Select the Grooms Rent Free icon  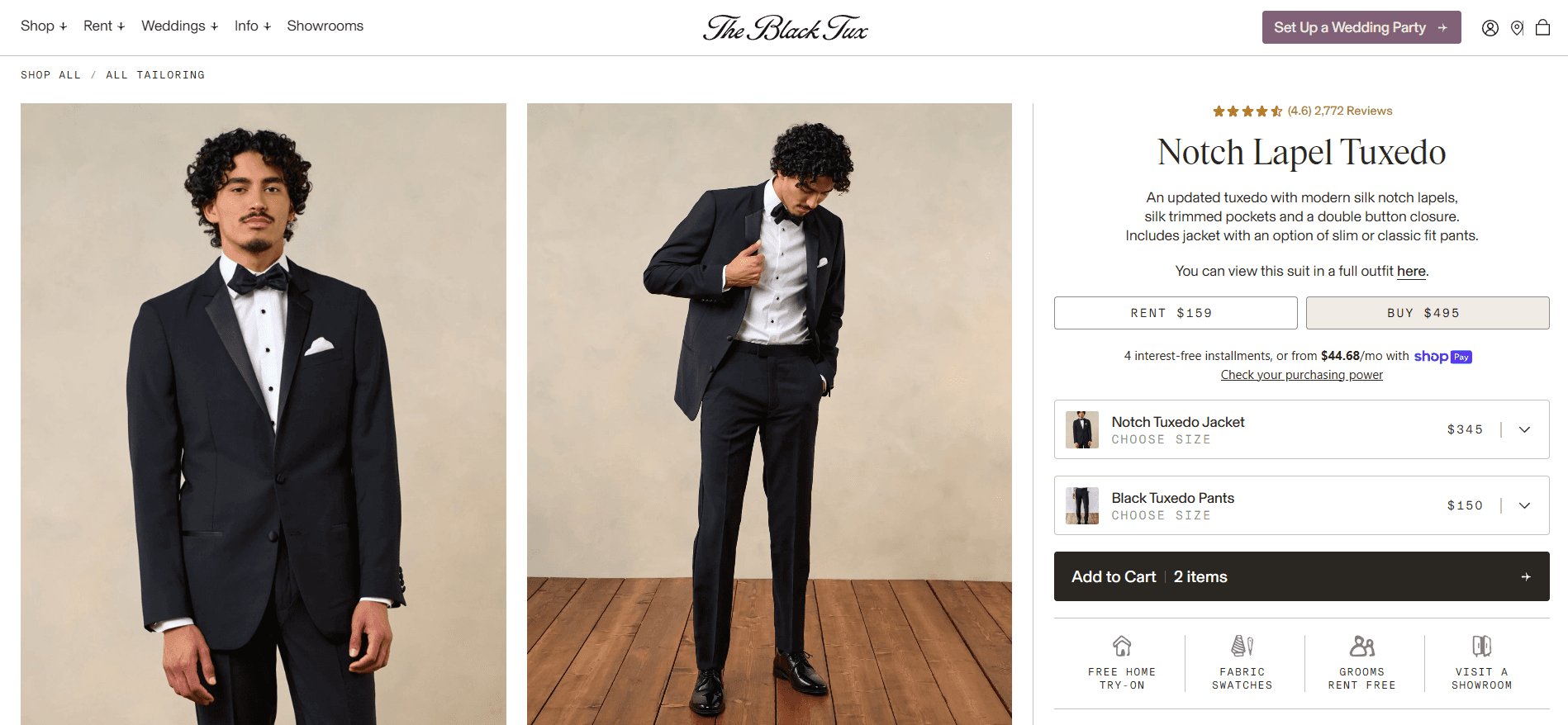[x=1361, y=647]
